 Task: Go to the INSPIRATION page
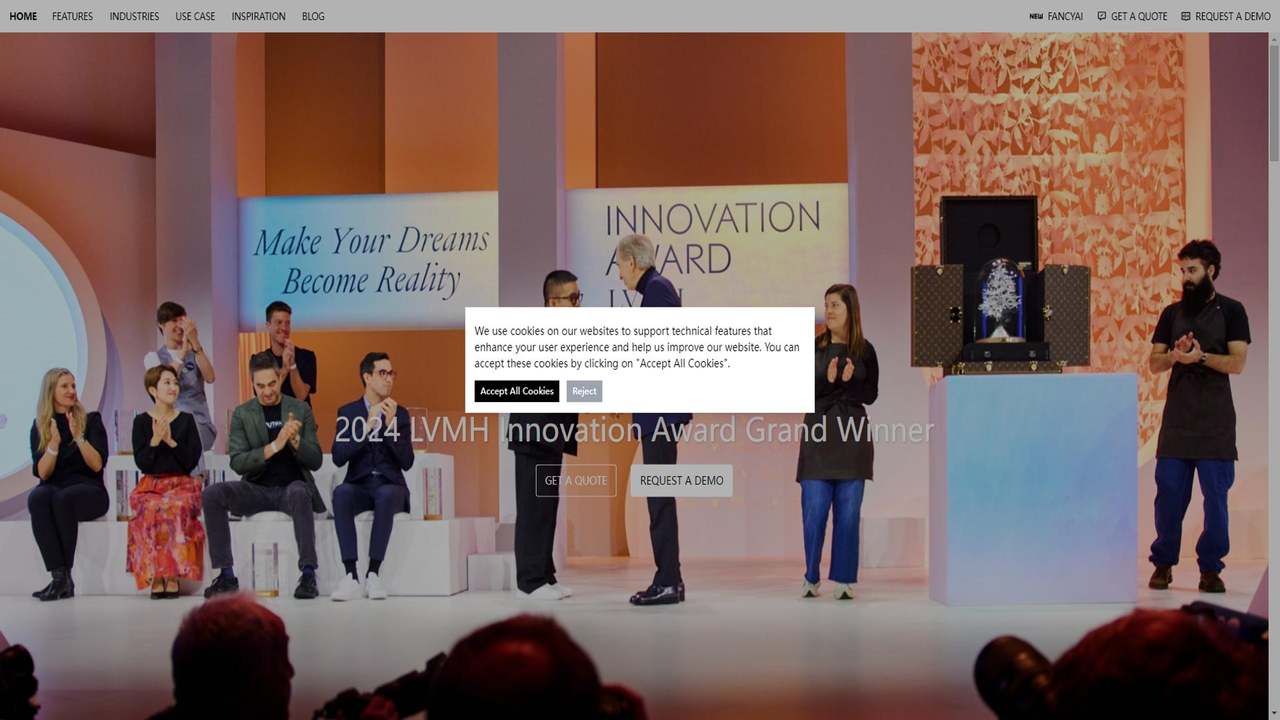[258, 16]
